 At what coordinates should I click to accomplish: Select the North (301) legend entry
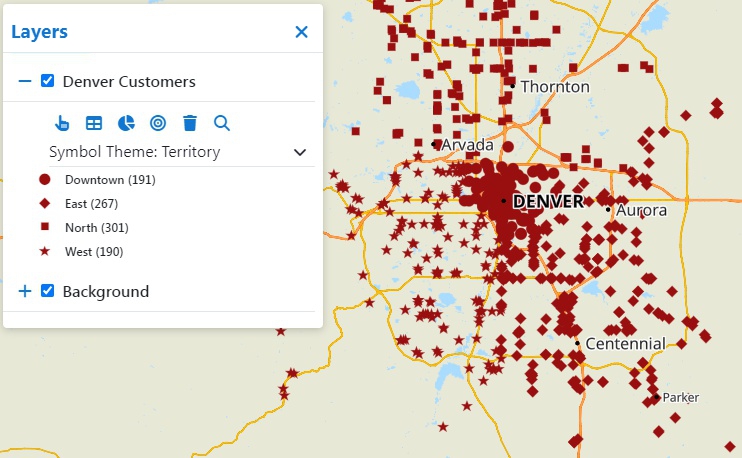pyautogui.click(x=96, y=228)
